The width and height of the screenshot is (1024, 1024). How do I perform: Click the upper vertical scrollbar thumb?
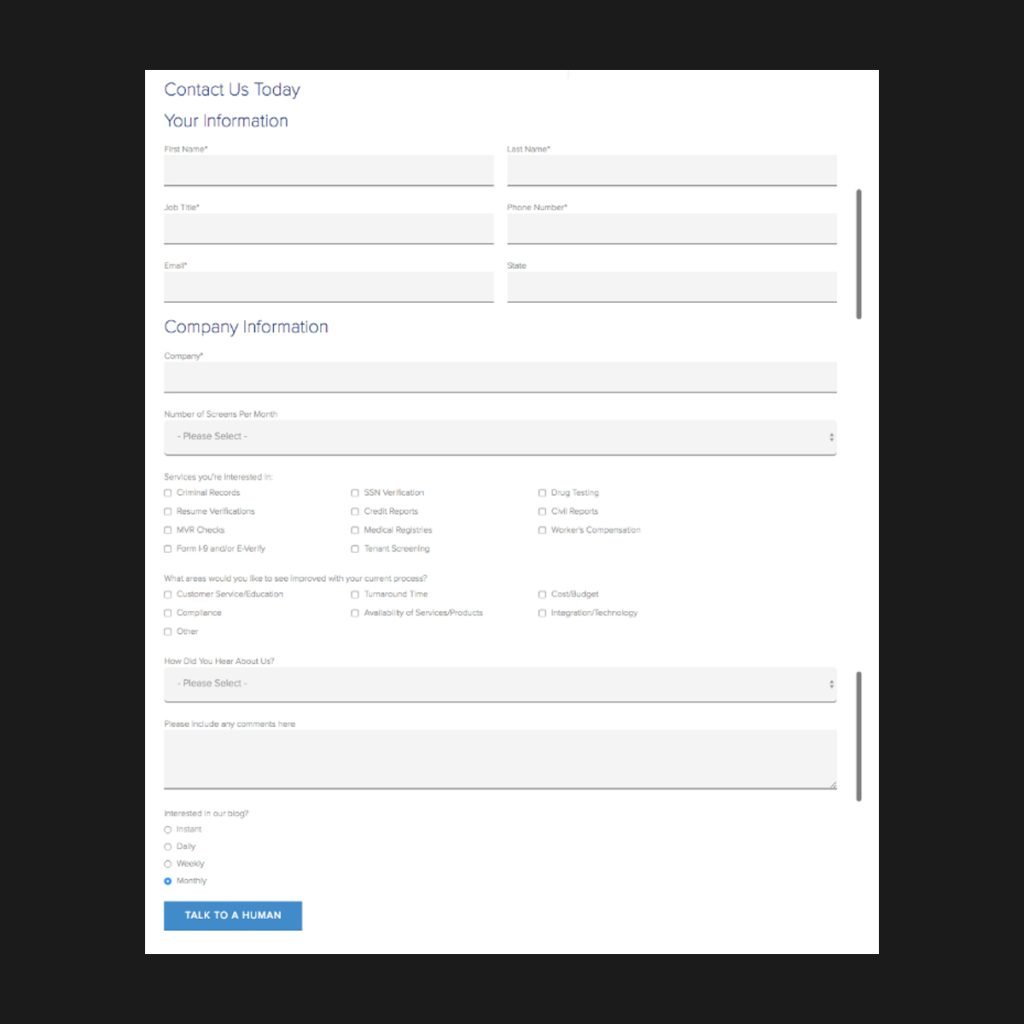[x=859, y=254]
